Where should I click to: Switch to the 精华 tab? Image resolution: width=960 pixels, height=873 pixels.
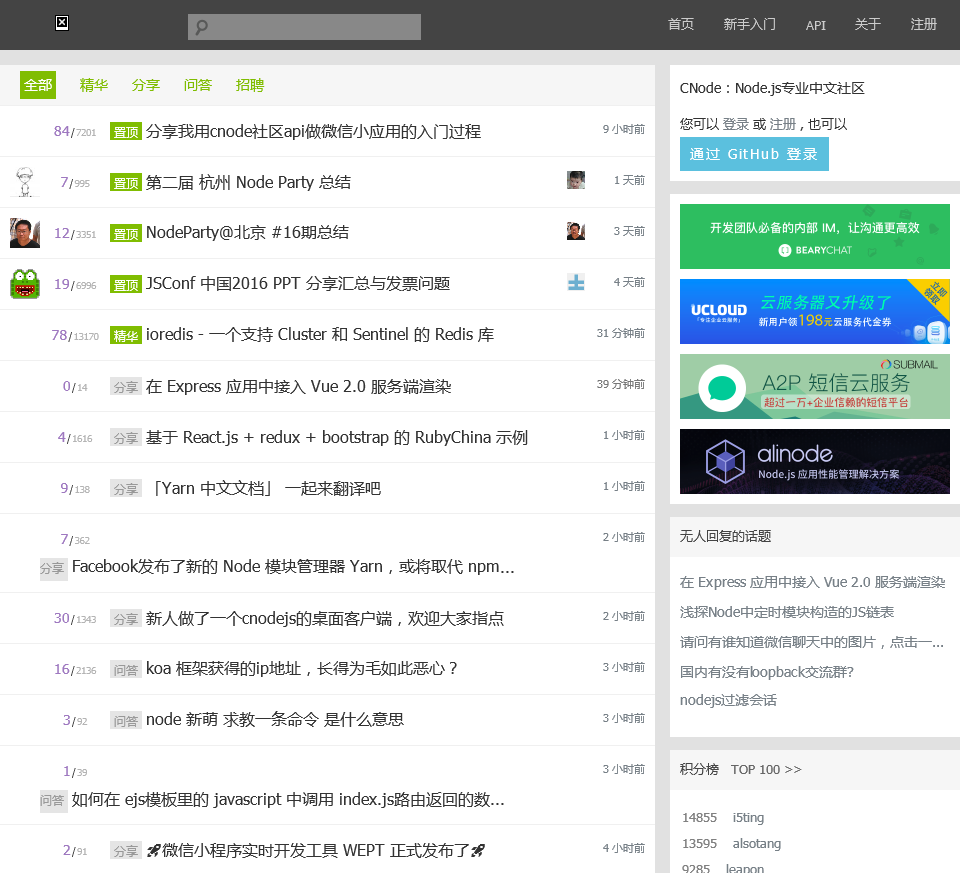point(94,85)
